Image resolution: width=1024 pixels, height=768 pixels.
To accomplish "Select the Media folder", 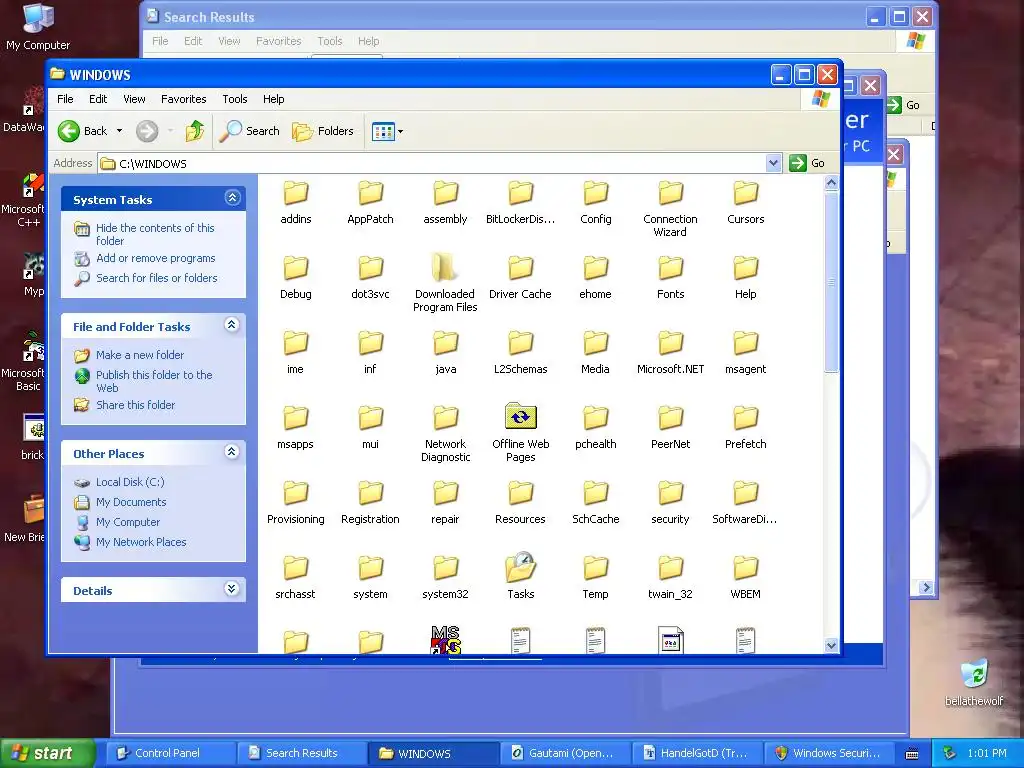I will tap(596, 353).
